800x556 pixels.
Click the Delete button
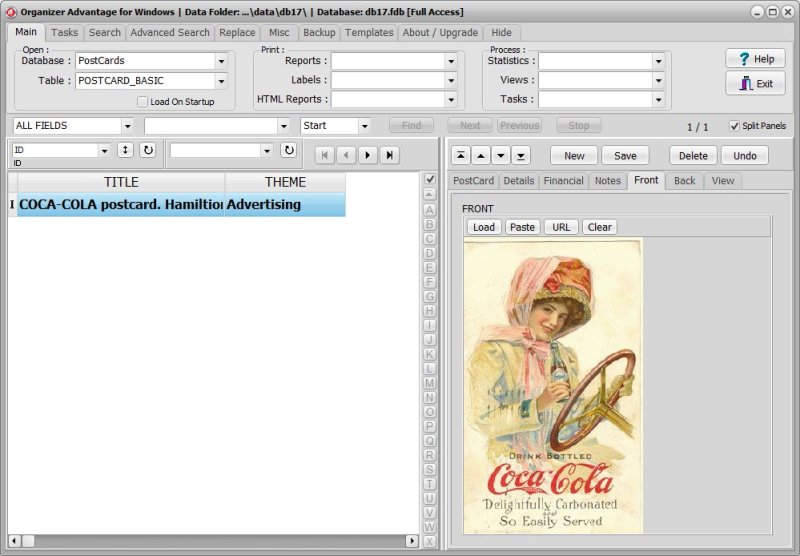click(693, 156)
